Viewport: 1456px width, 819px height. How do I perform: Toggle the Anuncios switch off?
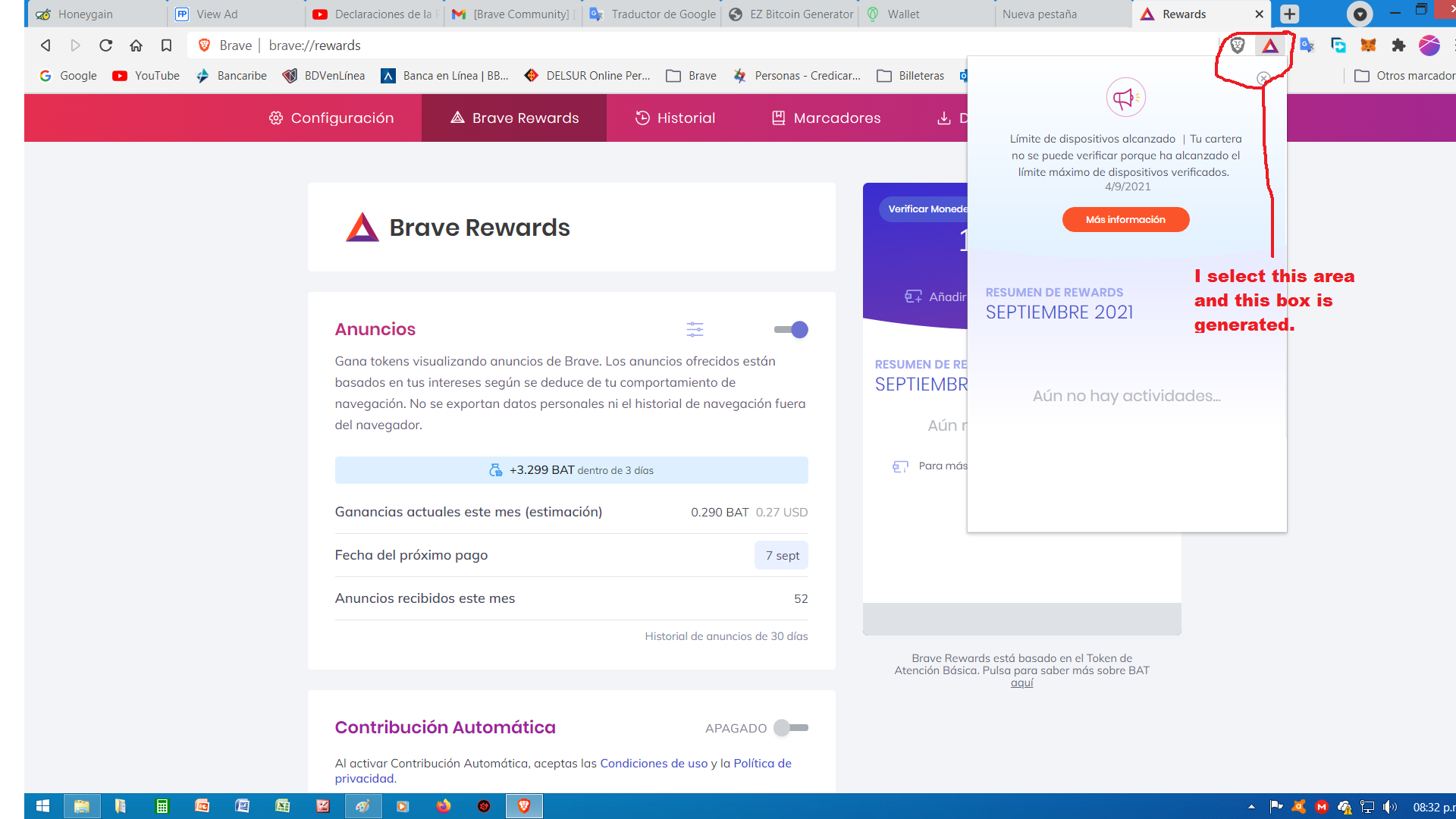click(x=791, y=329)
